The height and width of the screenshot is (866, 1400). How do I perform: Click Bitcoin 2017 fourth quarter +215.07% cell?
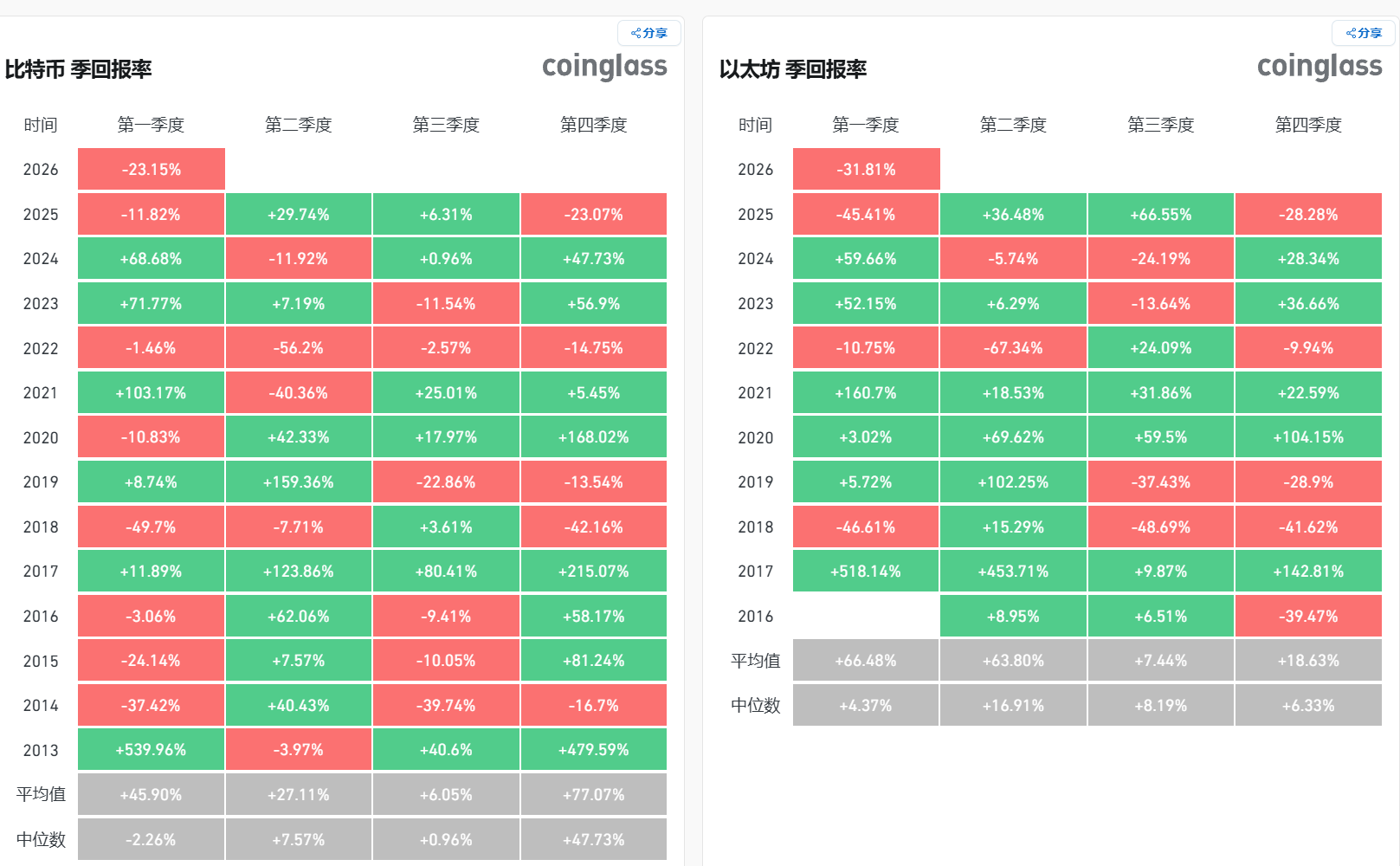tap(594, 572)
